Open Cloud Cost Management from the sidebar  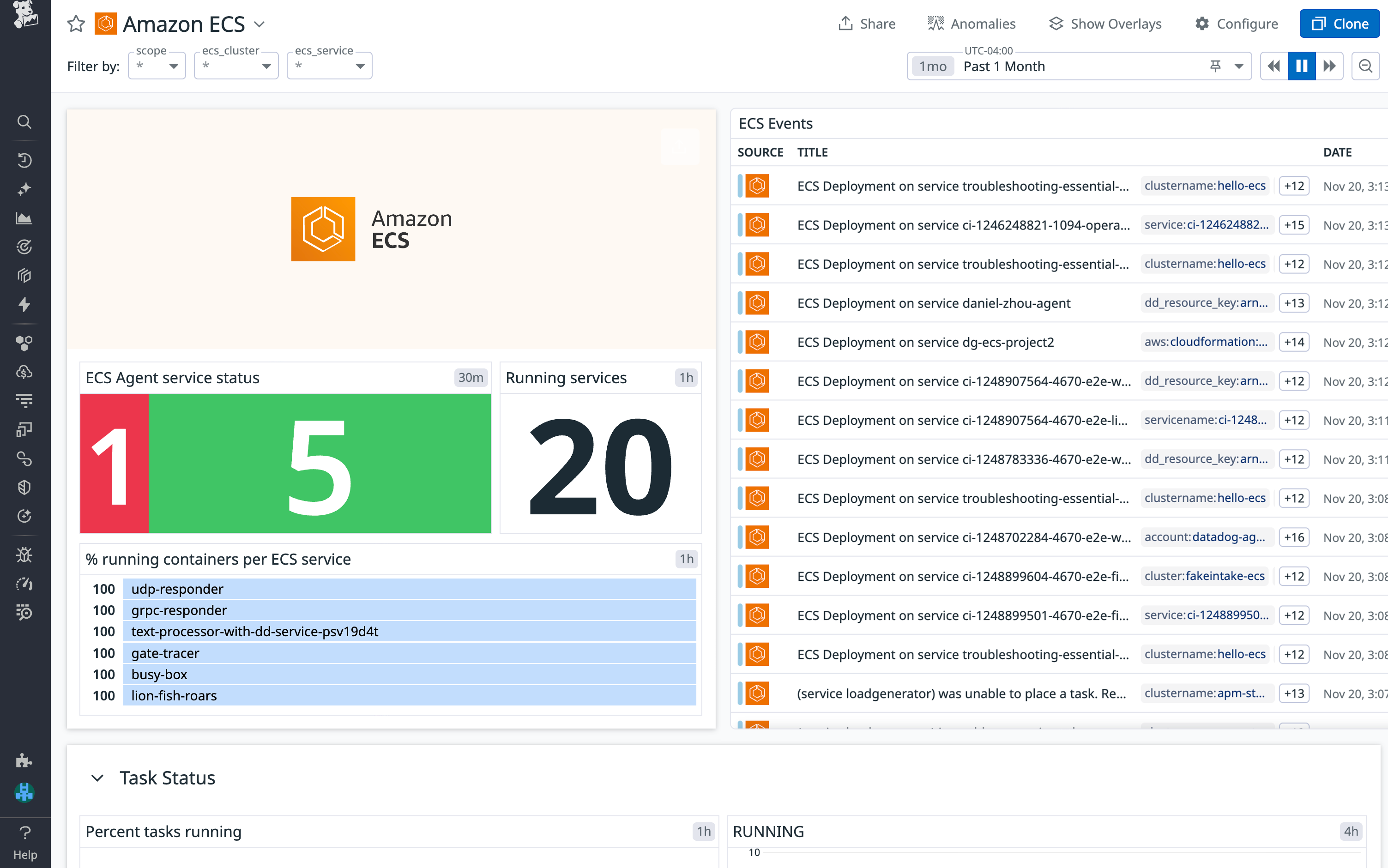(24, 372)
